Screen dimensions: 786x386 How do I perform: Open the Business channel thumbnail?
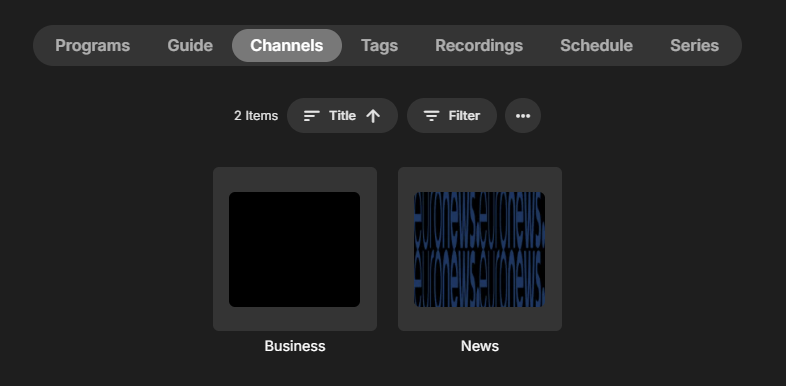coord(295,249)
